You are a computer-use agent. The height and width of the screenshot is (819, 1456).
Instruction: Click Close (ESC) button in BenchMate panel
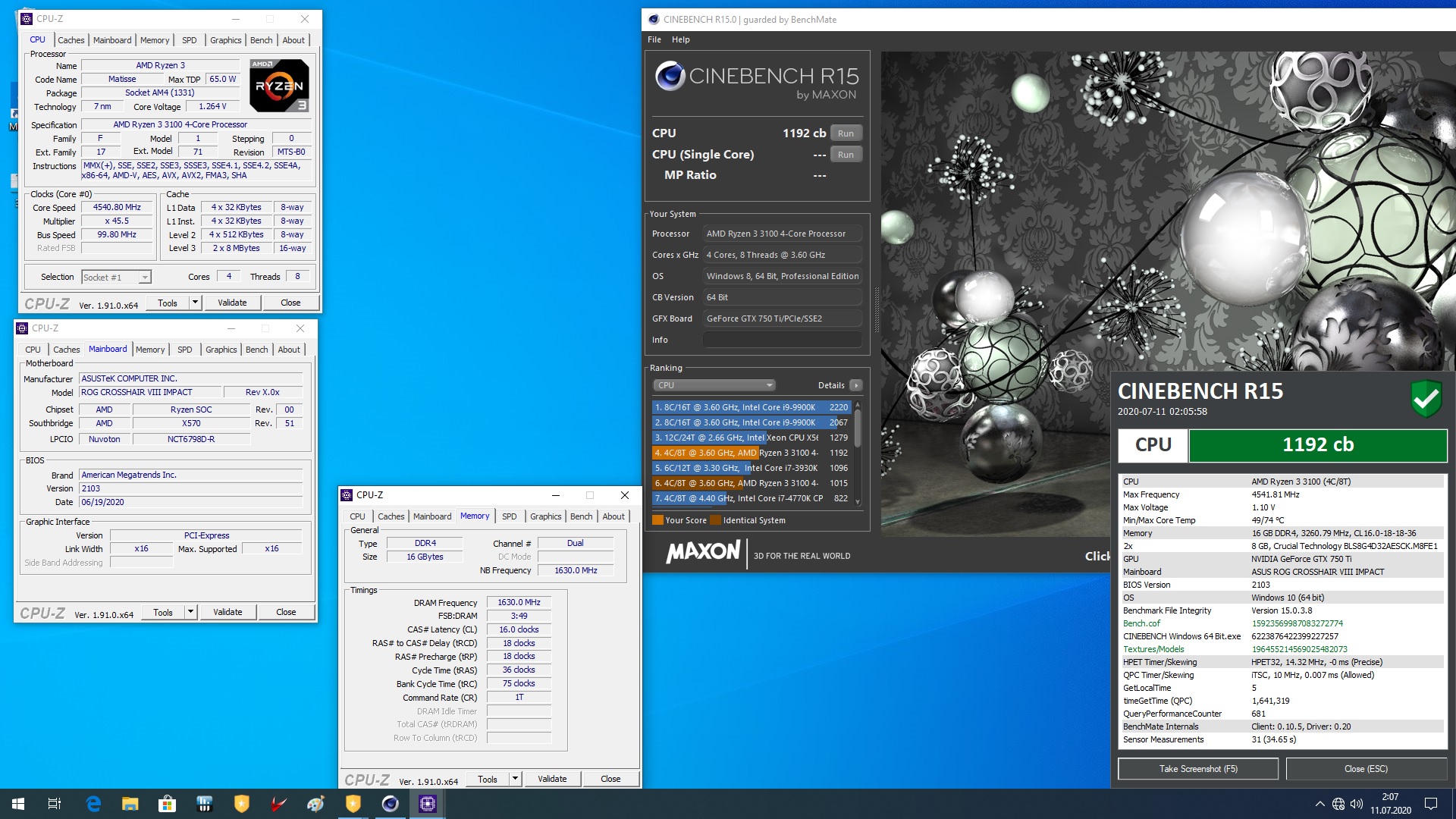(1366, 769)
